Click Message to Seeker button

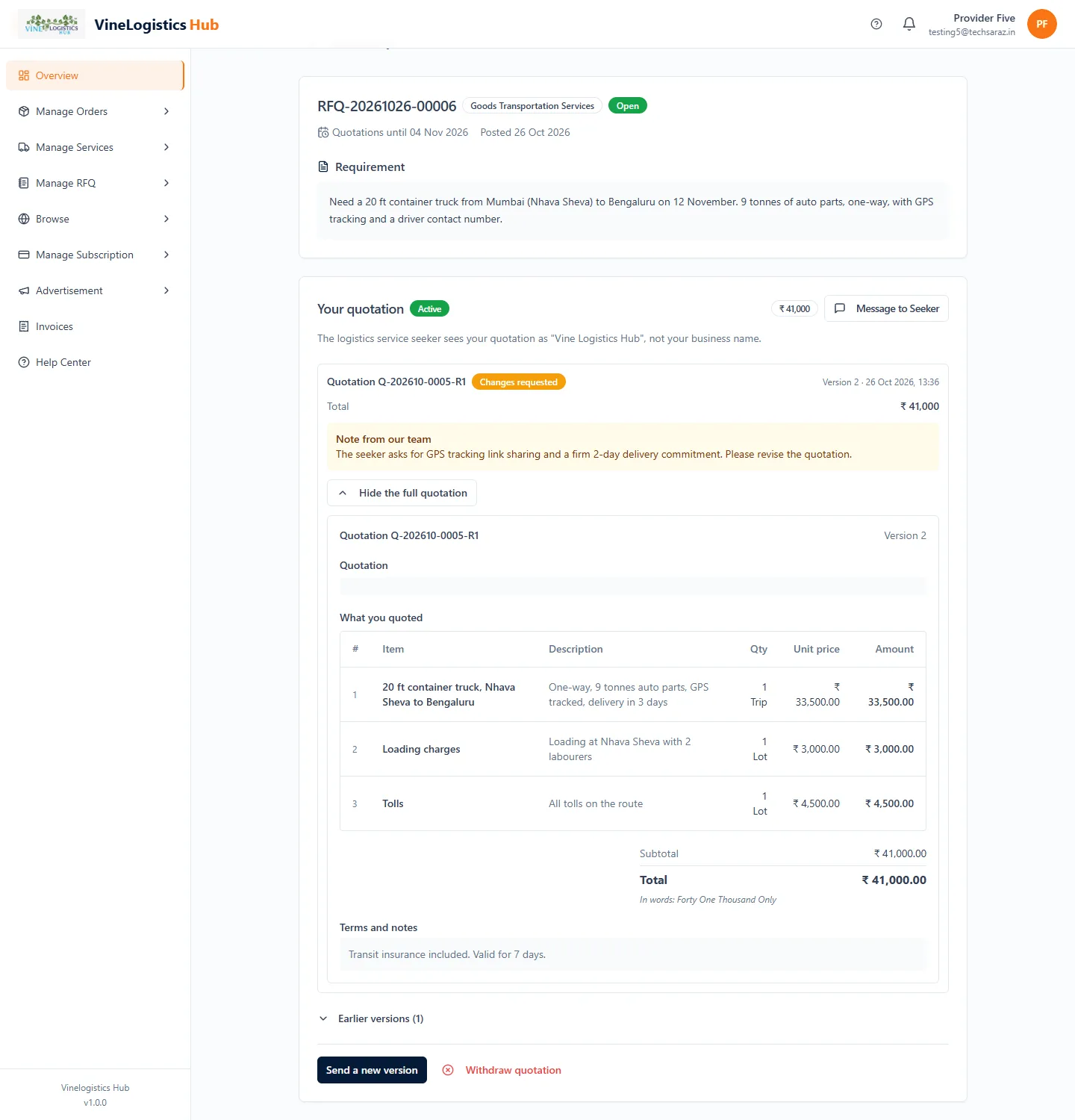[x=886, y=308]
